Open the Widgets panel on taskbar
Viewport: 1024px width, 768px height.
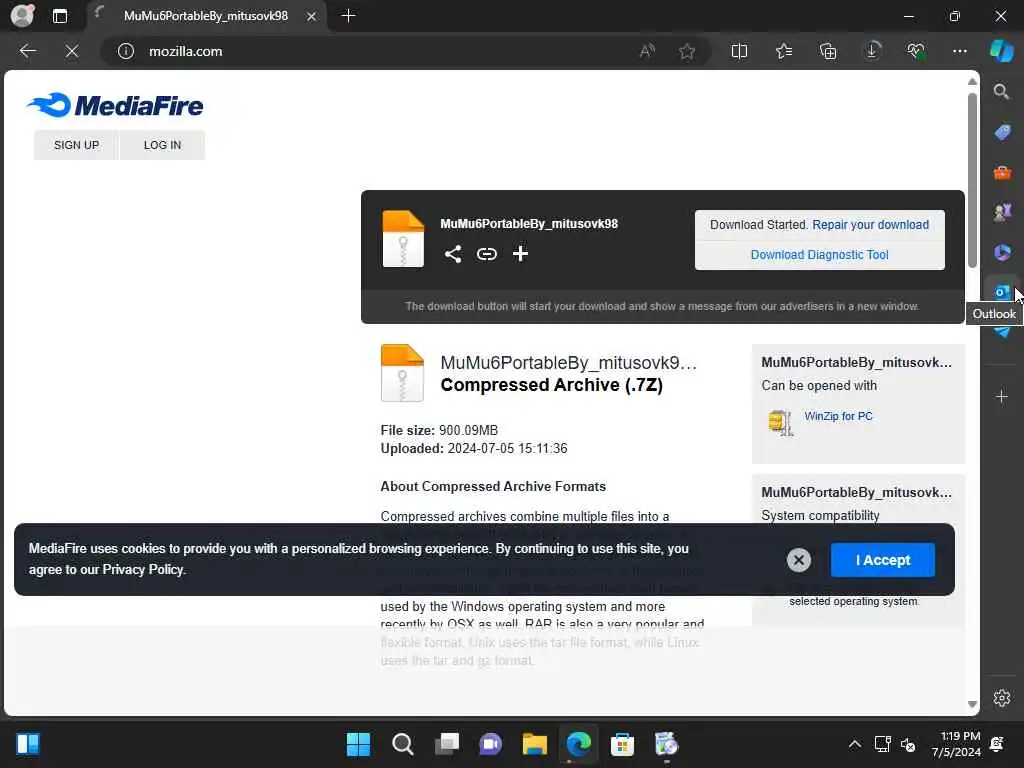coord(27,744)
